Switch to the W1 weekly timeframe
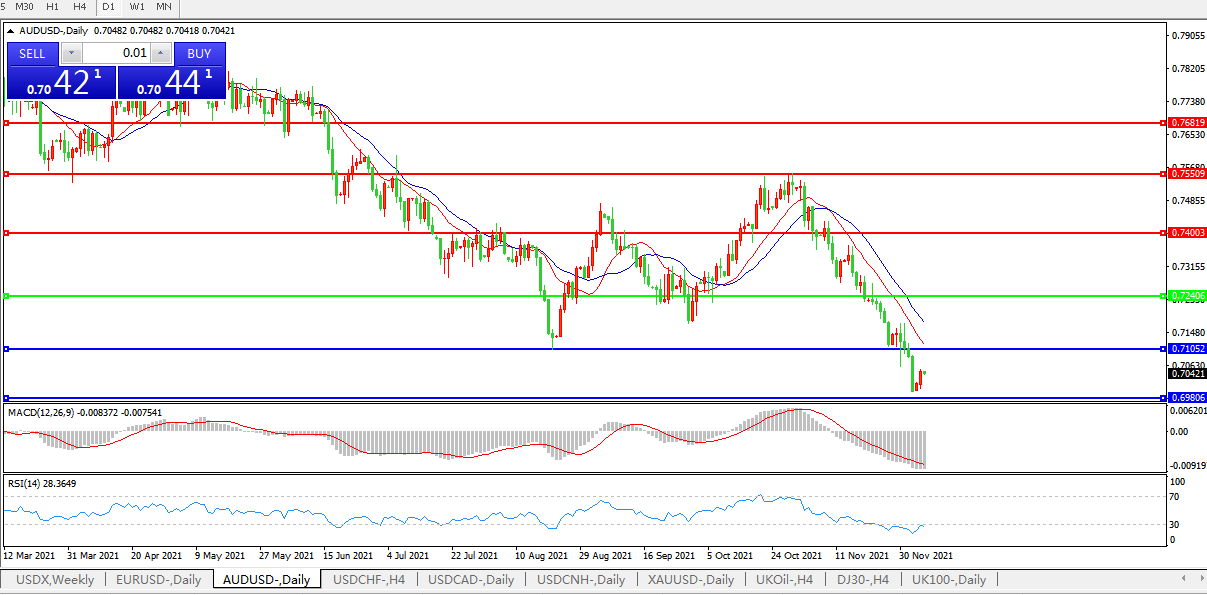Image resolution: width=1207 pixels, height=595 pixels. pyautogui.click(x=137, y=7)
